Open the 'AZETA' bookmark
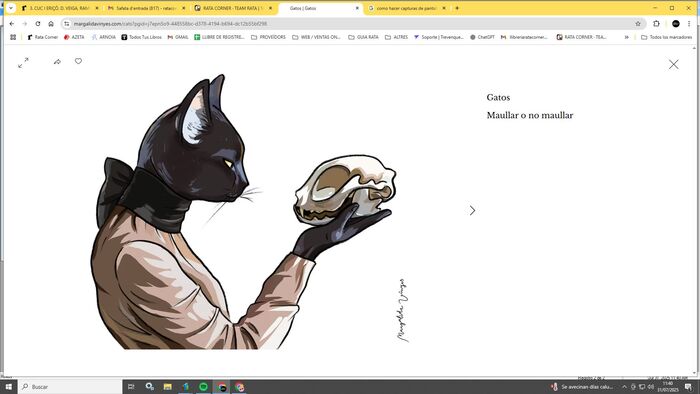700x394 pixels. tap(74, 37)
